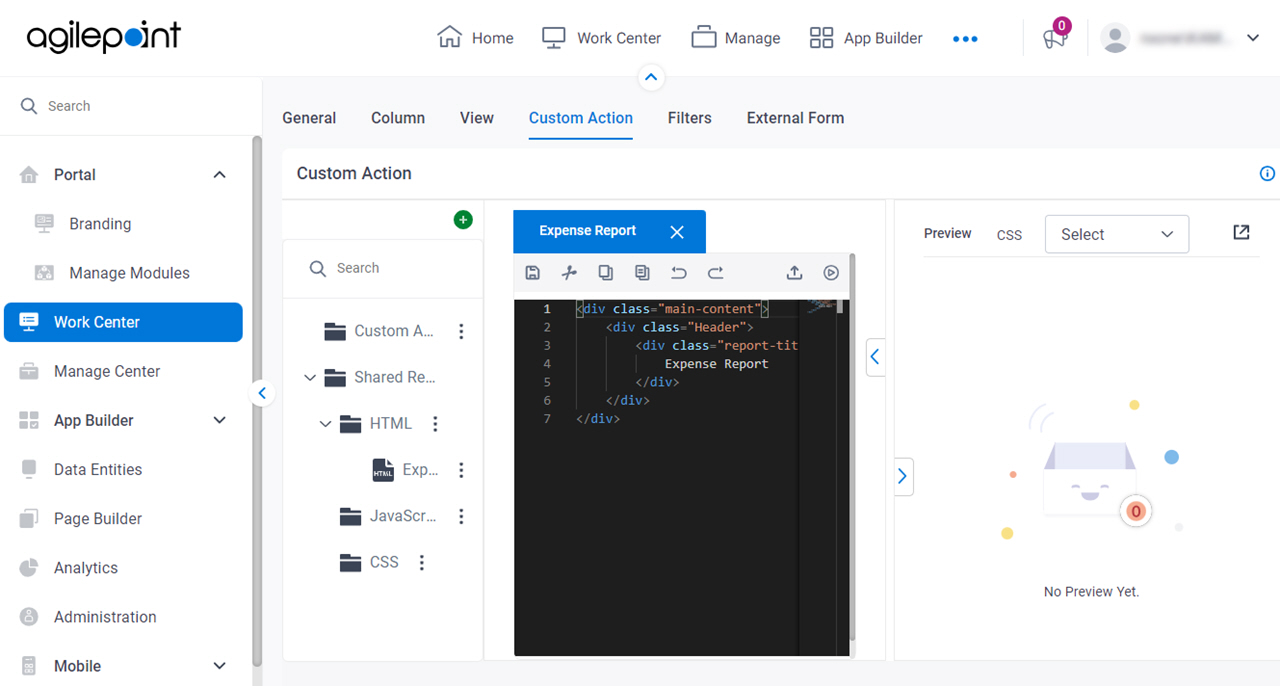Switch to the Column tab
1280x686 pixels.
coord(398,118)
